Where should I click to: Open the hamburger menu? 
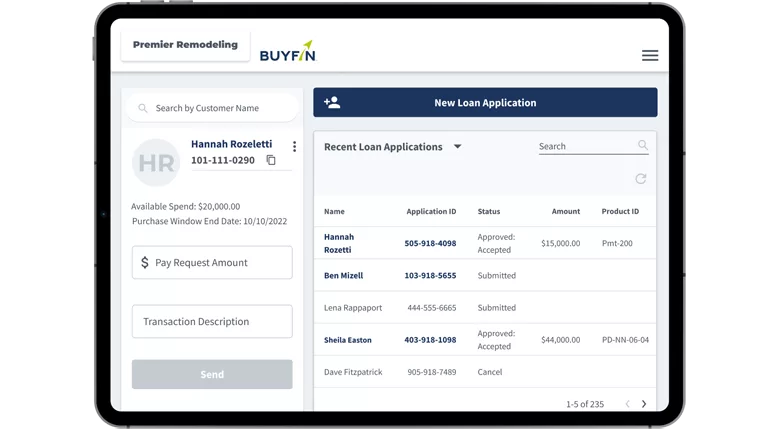point(650,56)
